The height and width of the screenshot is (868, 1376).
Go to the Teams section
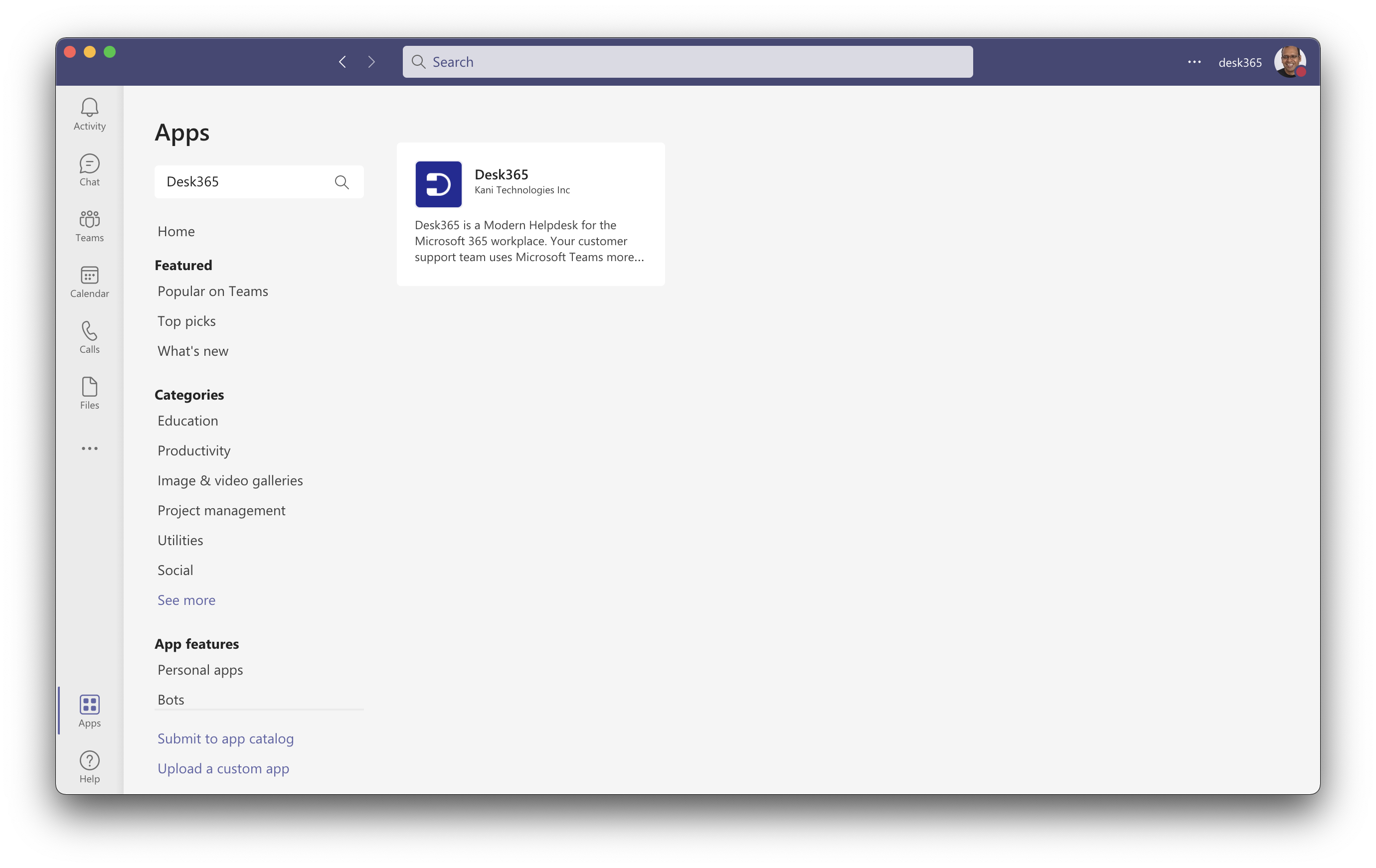(x=90, y=226)
